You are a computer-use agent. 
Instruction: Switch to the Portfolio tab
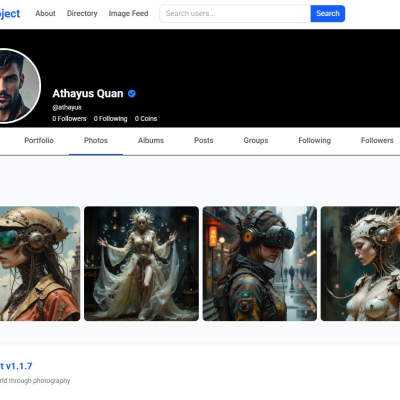(x=39, y=140)
